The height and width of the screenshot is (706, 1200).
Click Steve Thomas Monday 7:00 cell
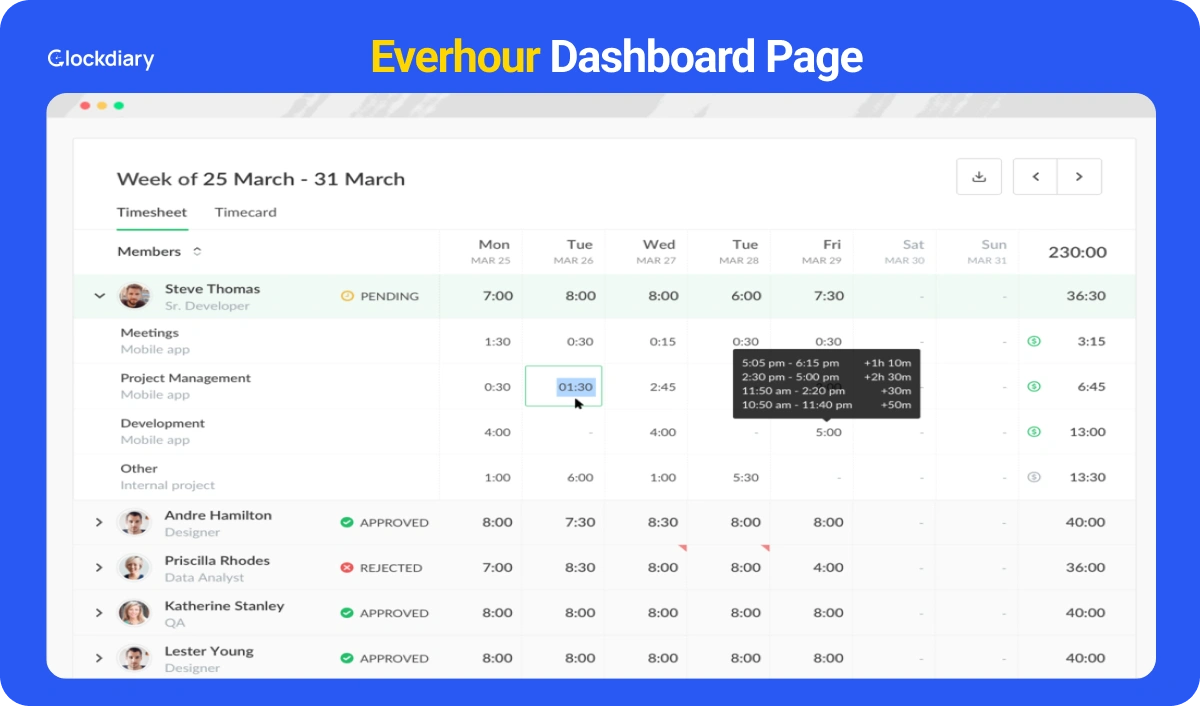497,296
